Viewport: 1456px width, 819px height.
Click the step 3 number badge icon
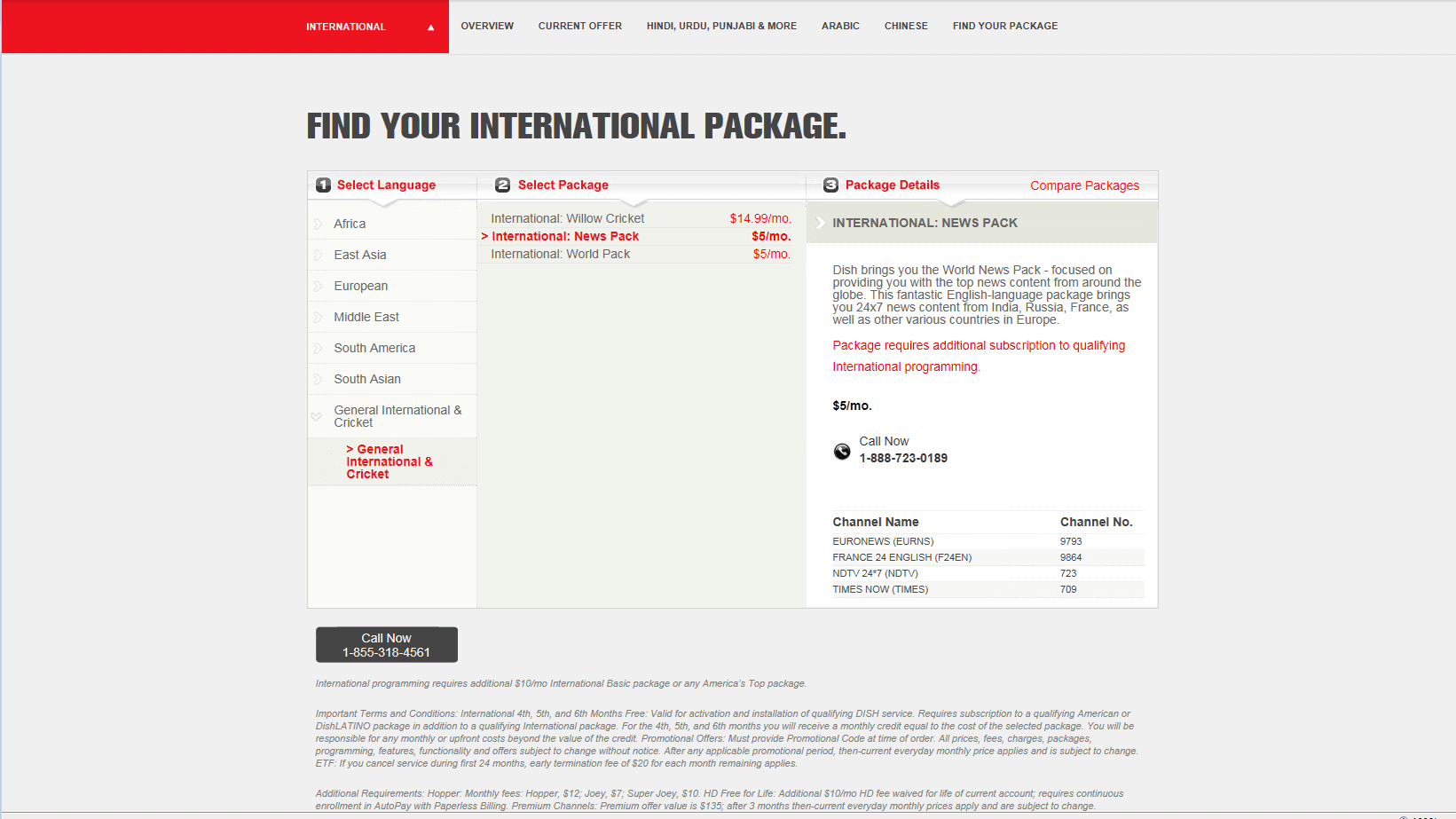[830, 185]
